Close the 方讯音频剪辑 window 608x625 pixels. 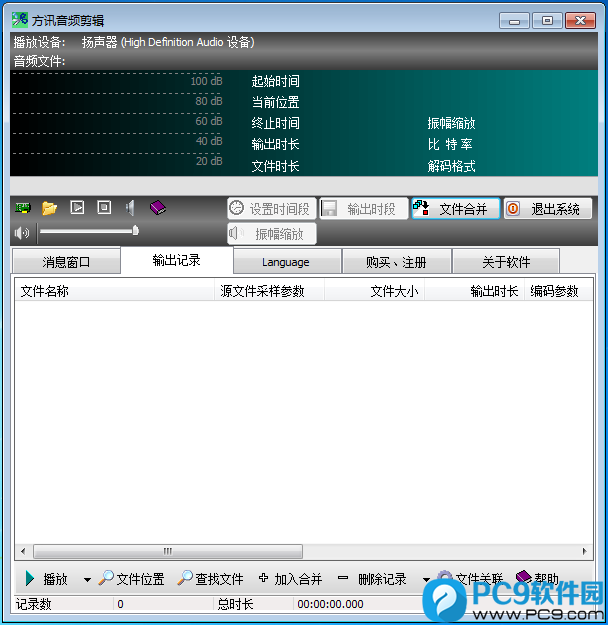[580, 20]
